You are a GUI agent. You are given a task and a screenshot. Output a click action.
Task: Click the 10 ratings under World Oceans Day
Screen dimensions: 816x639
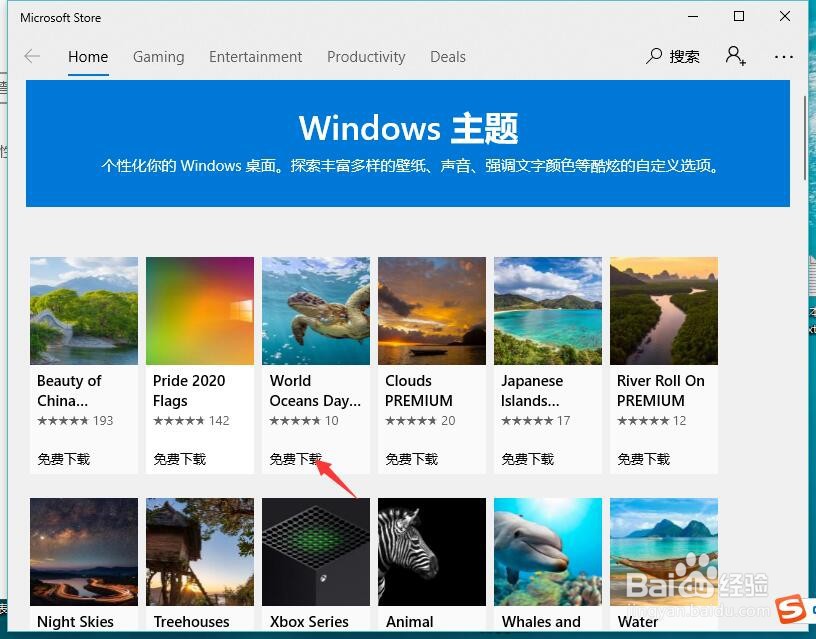(x=332, y=420)
